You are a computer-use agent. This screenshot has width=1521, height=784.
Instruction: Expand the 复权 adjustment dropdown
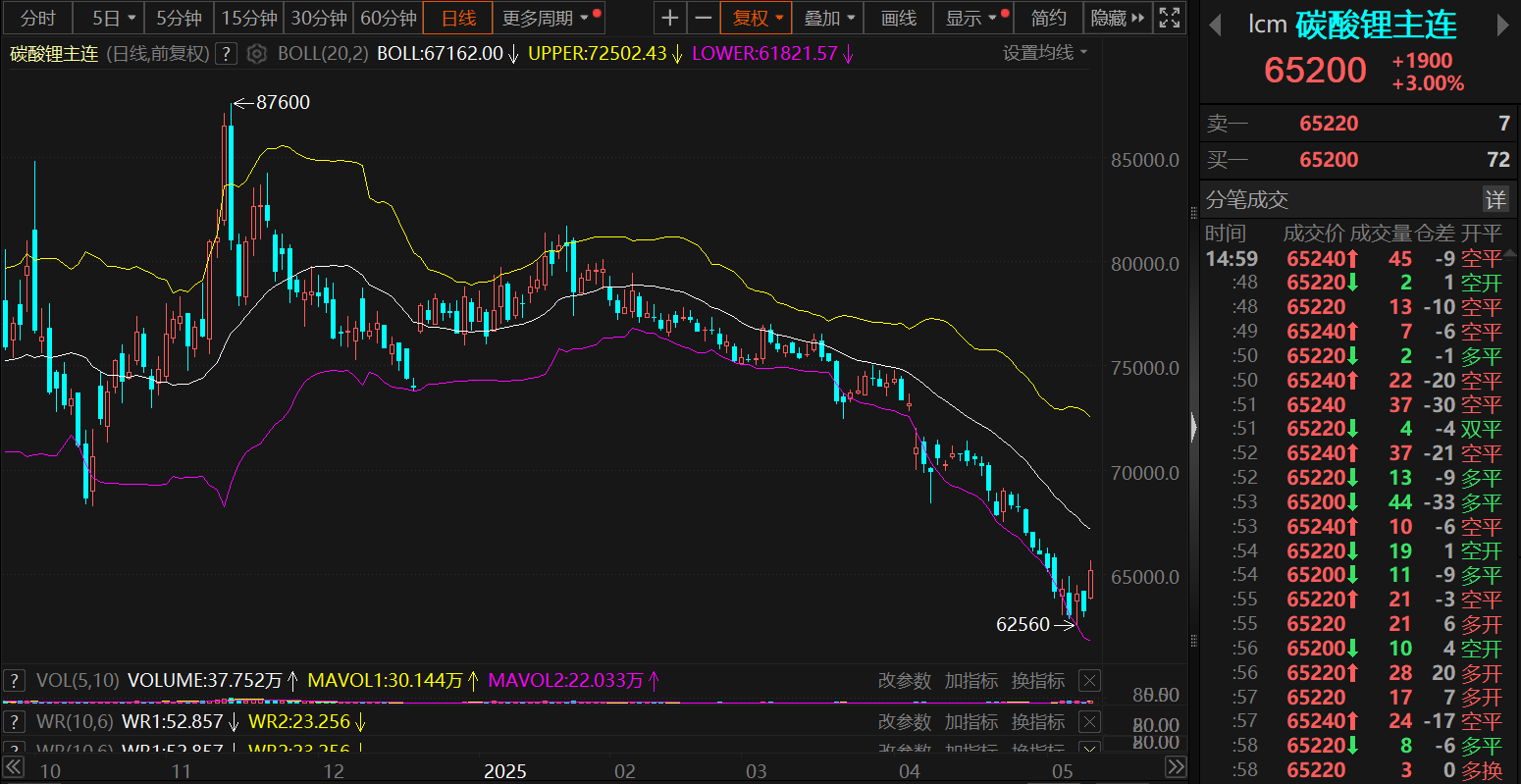(759, 18)
